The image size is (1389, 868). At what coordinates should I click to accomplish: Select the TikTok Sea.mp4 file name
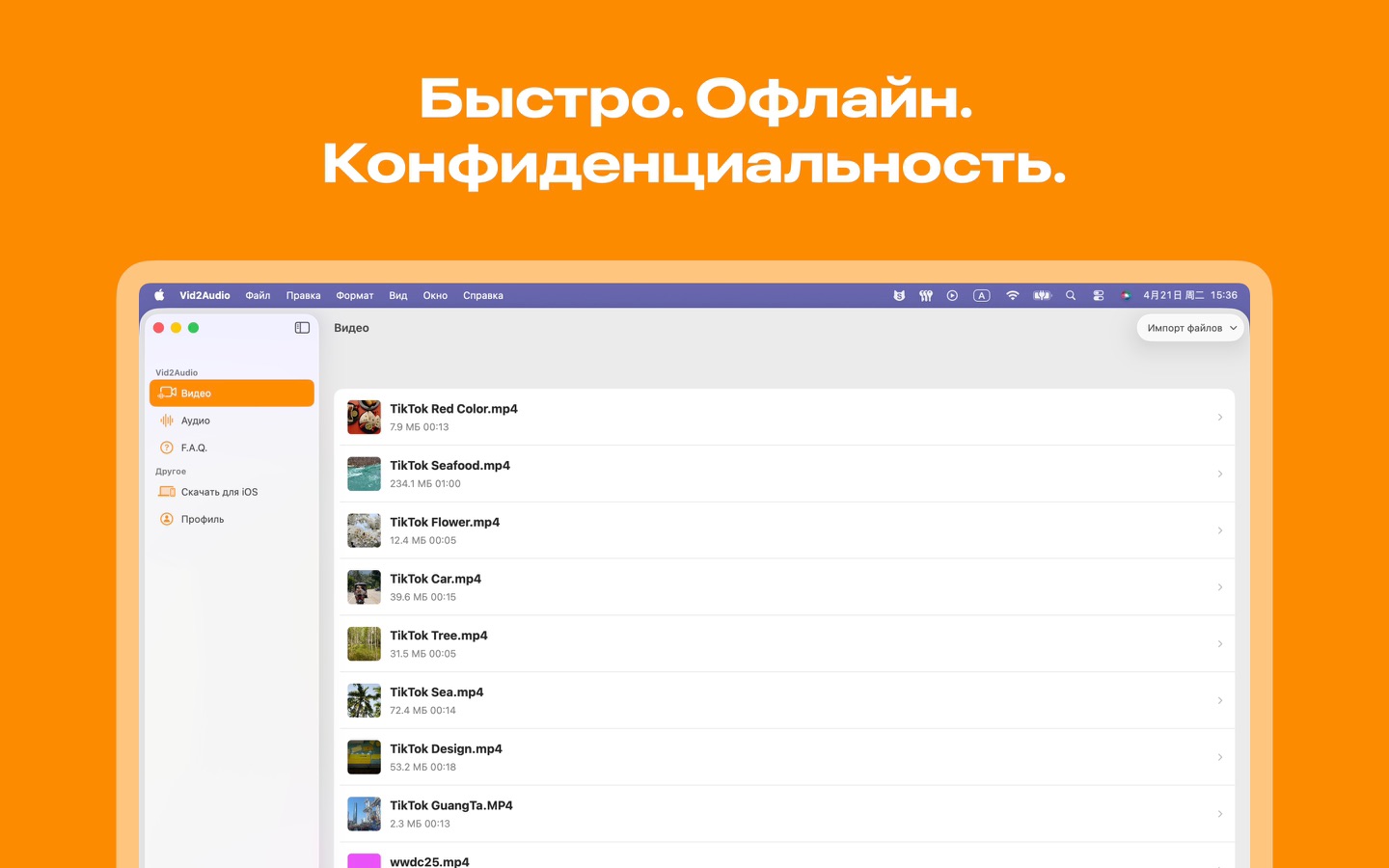click(436, 692)
